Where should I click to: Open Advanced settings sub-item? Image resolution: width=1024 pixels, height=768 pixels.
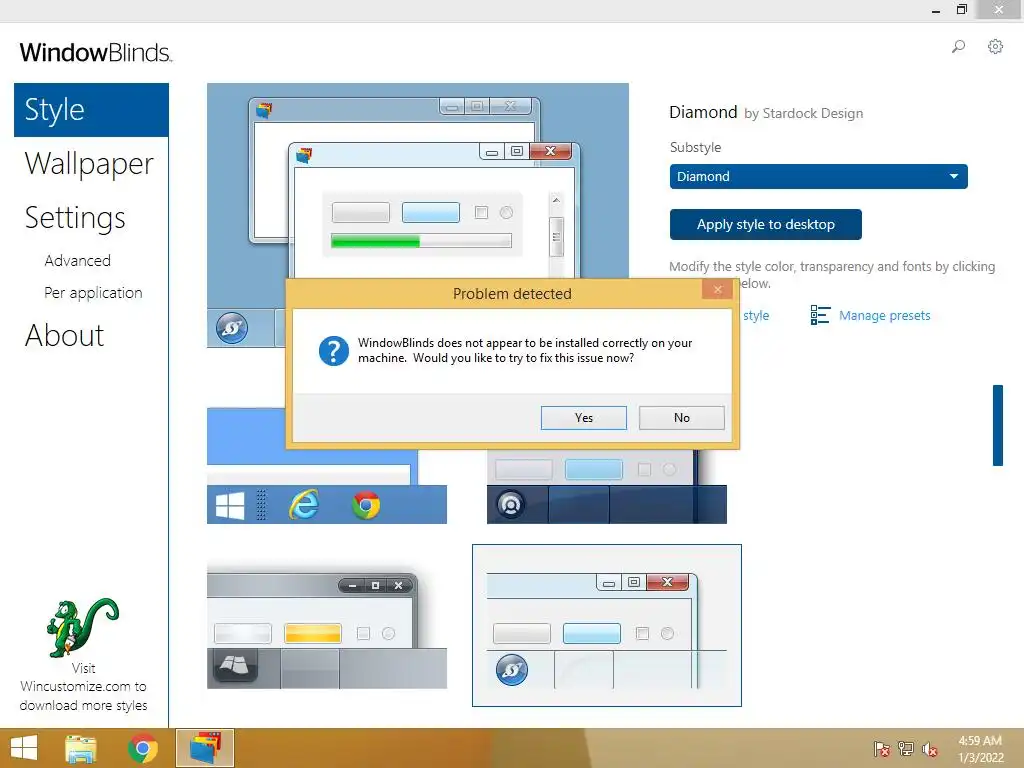pyautogui.click(x=78, y=261)
